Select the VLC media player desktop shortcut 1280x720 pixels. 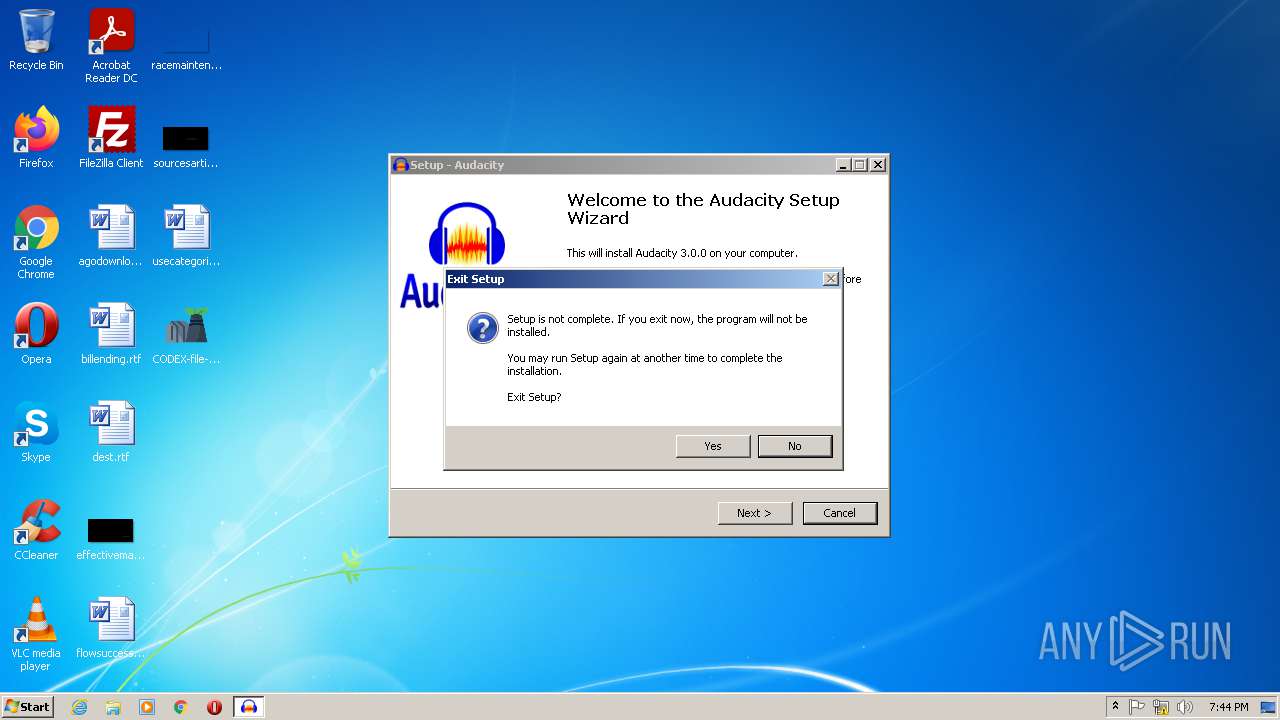(36, 634)
